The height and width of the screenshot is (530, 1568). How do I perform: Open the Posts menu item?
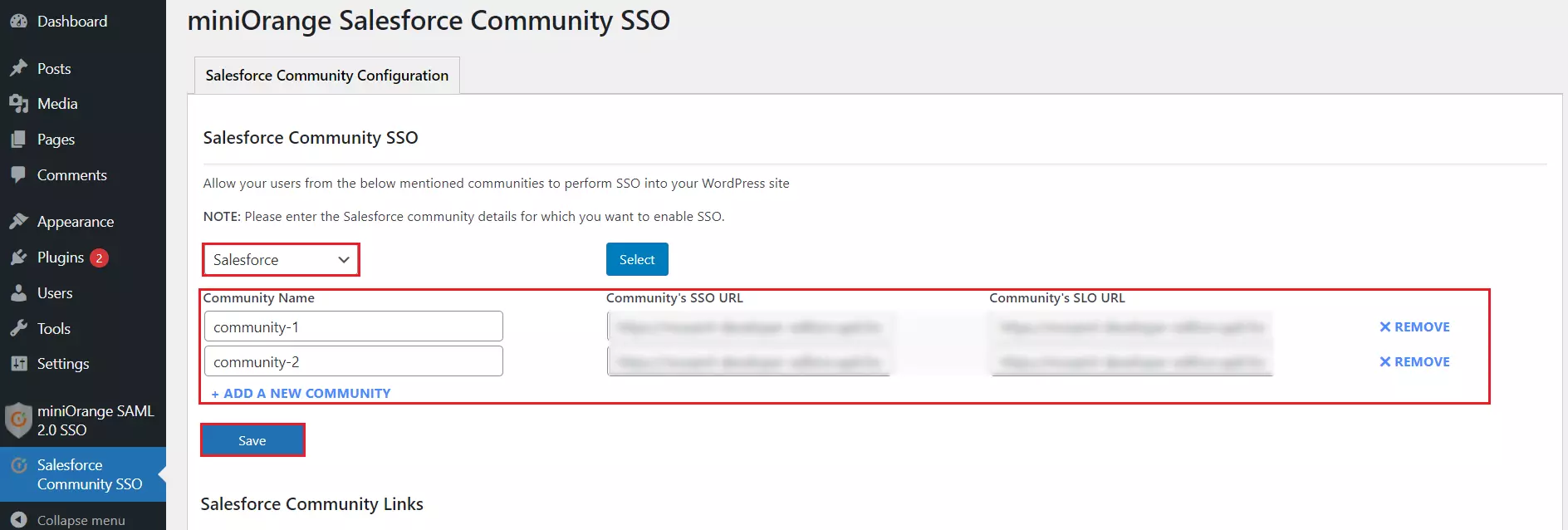pyautogui.click(x=83, y=68)
